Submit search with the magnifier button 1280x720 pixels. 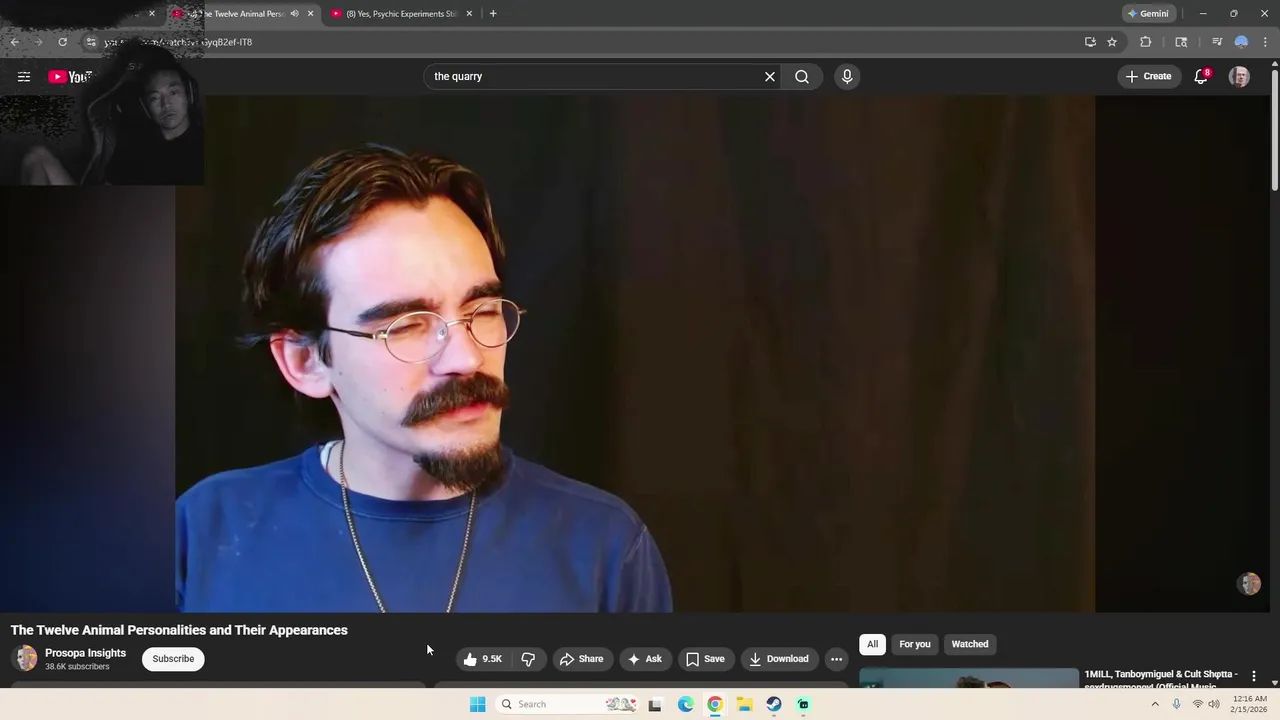[x=802, y=77]
